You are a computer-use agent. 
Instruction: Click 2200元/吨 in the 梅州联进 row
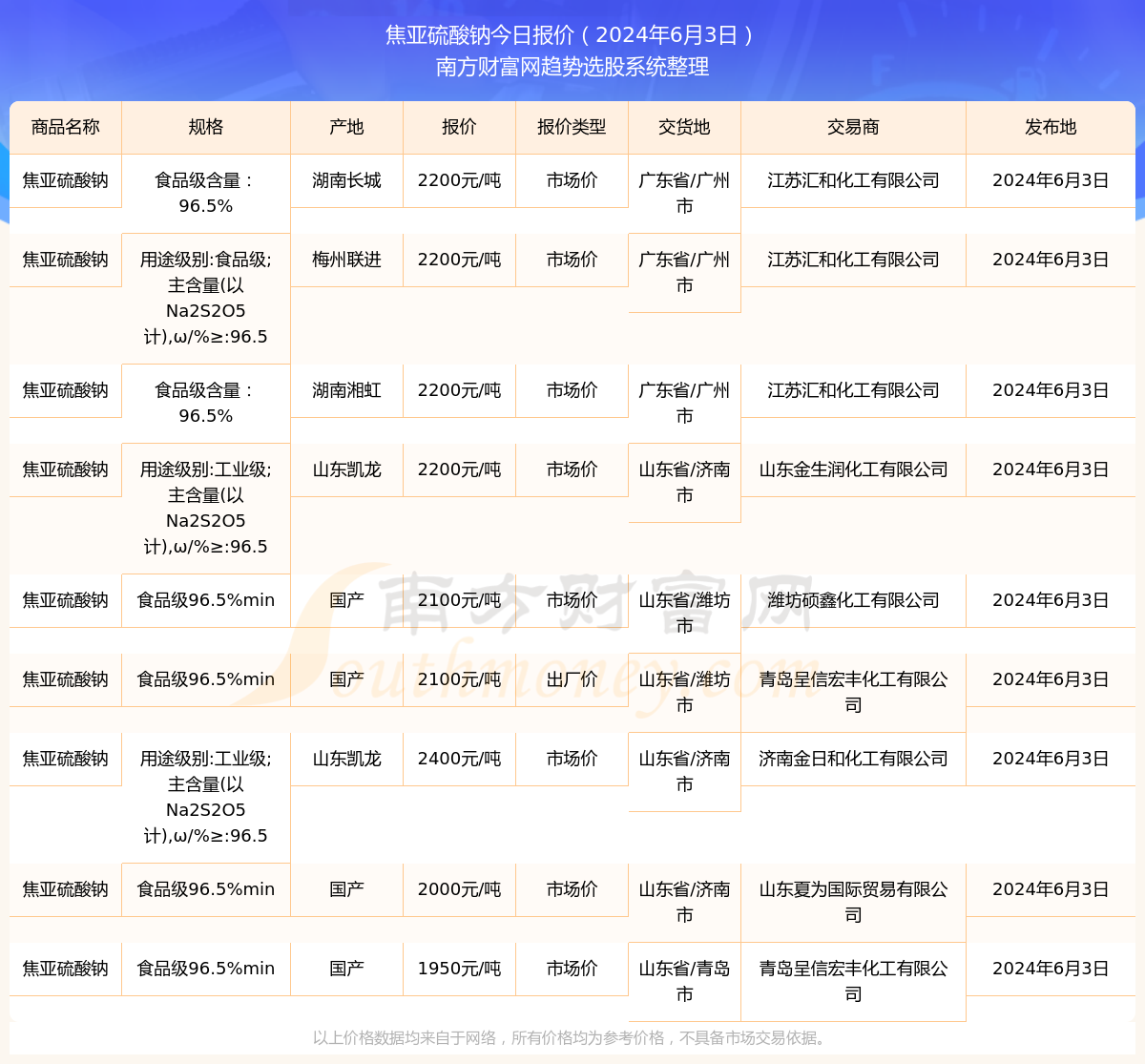tap(459, 260)
